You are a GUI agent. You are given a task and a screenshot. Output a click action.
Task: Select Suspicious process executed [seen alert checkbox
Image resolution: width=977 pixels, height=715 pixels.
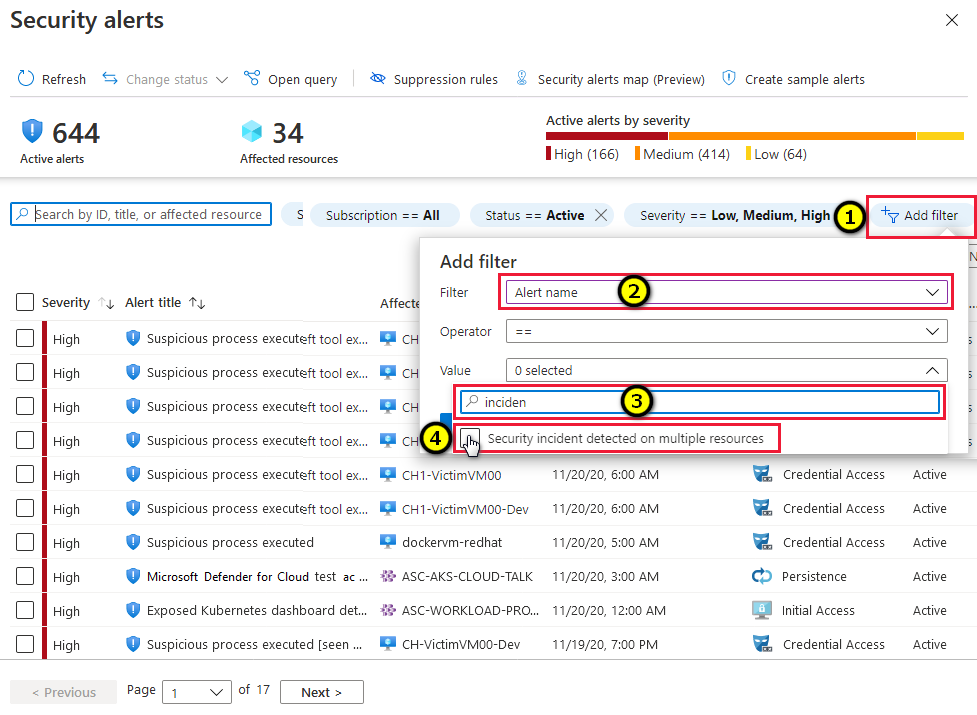click(25, 643)
